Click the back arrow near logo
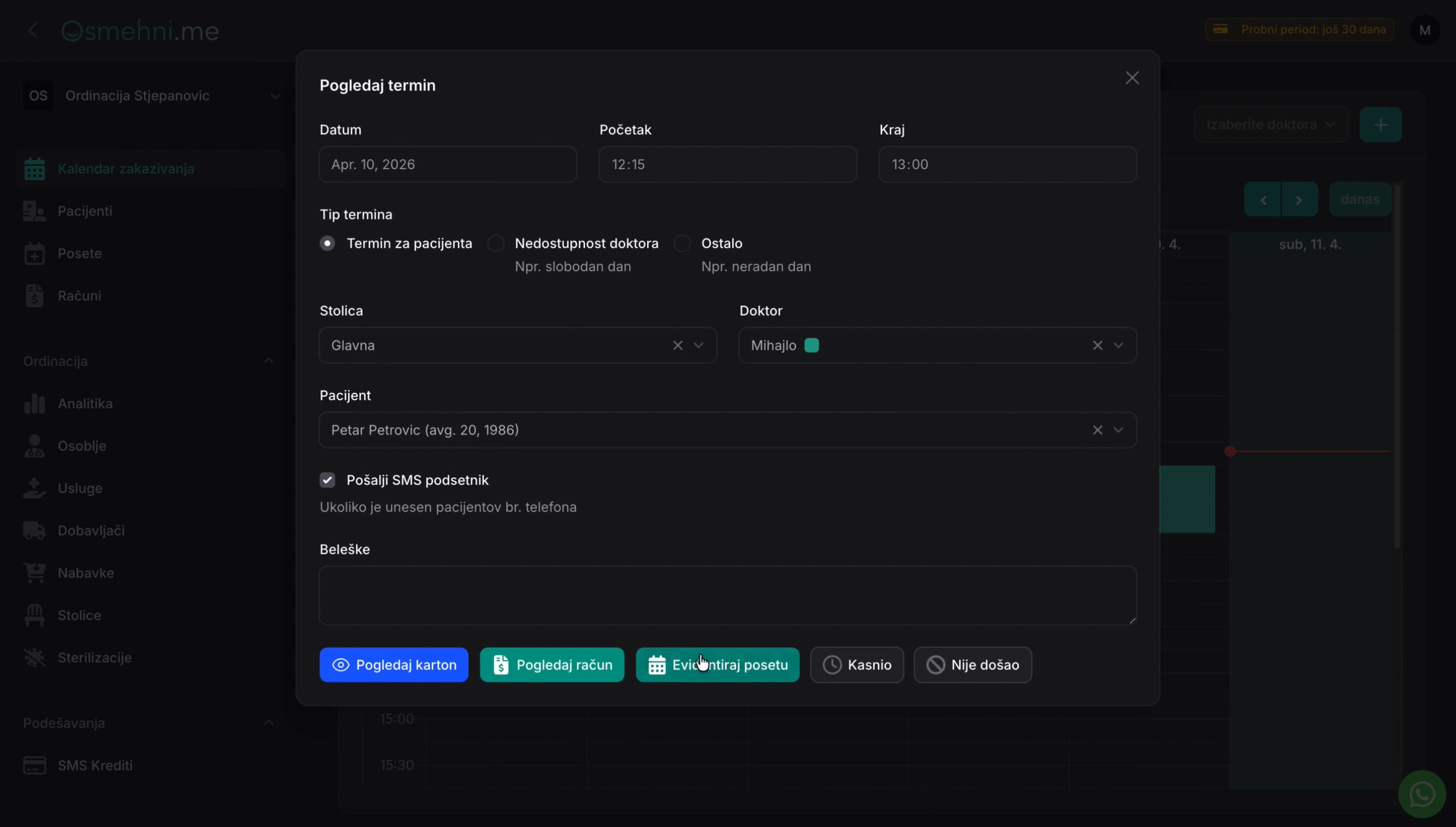Screen dimensions: 1456x827 (33, 30)
